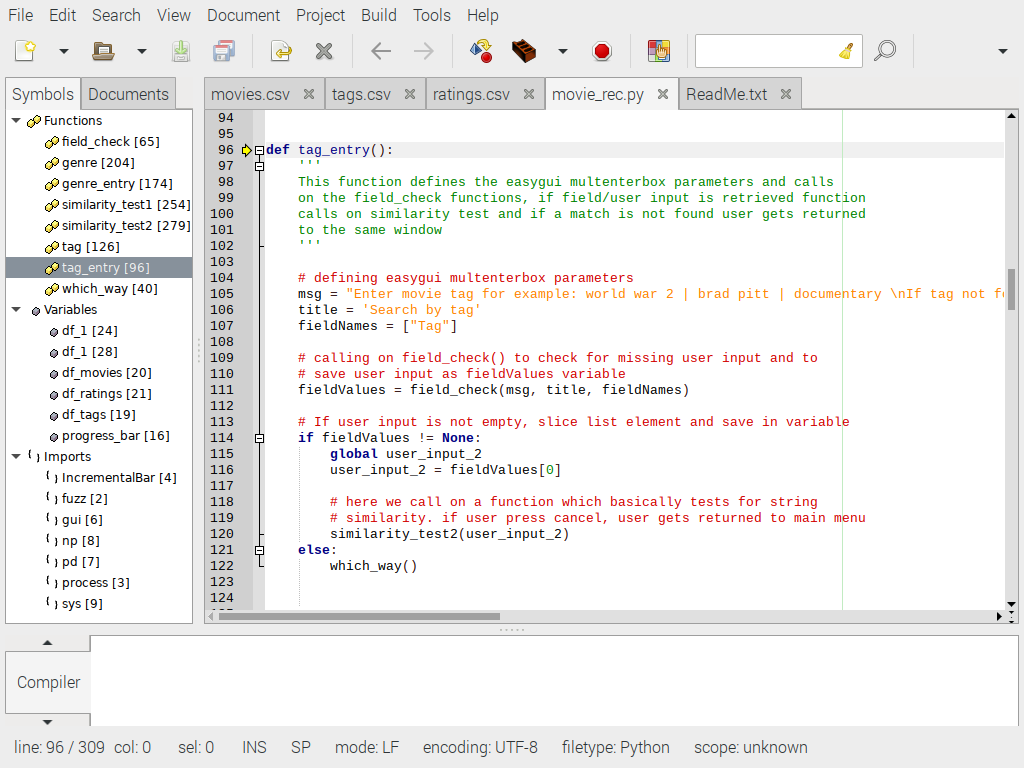This screenshot has width=1024, height=768.
Task: Switch to the Documents sidebar pane
Action: 127,92
